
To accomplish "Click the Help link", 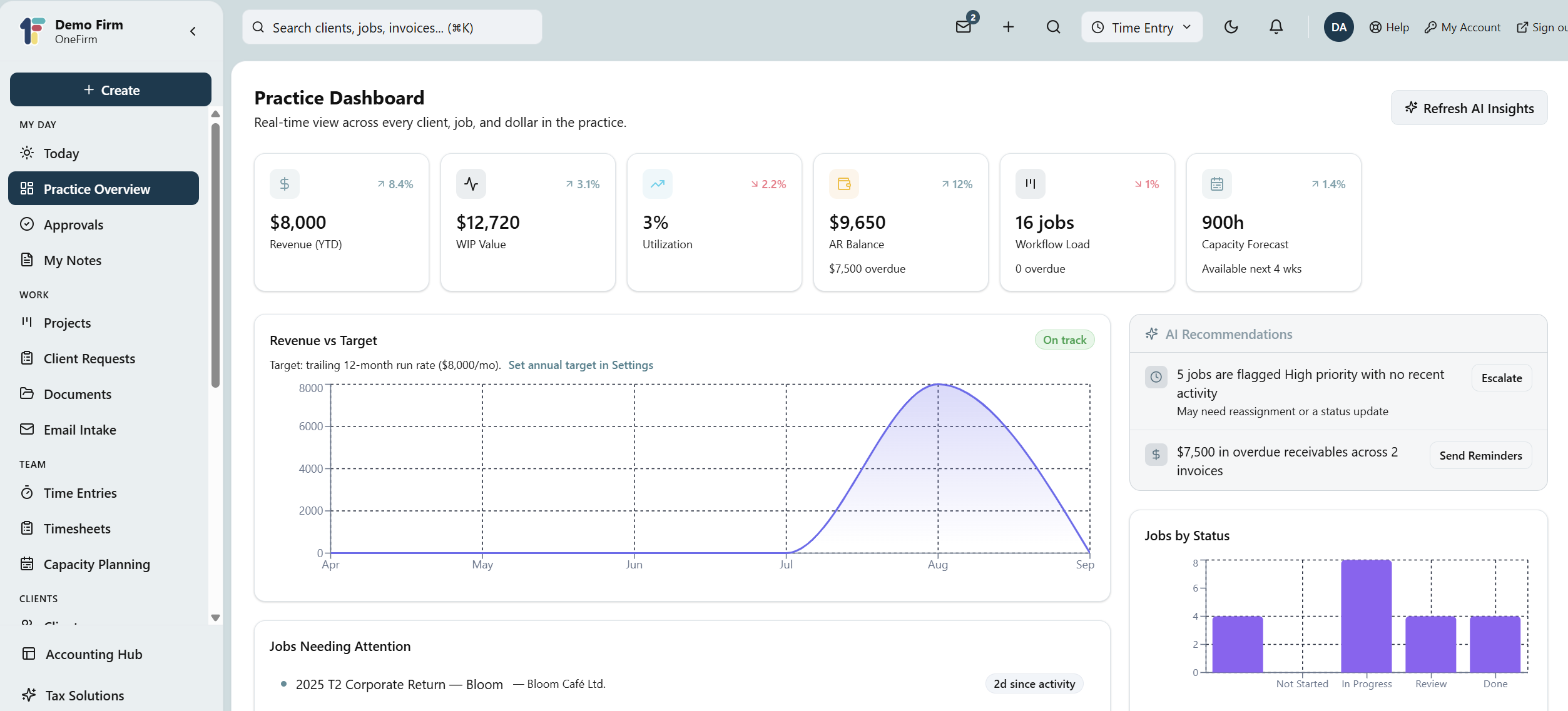I will 1389,28.
